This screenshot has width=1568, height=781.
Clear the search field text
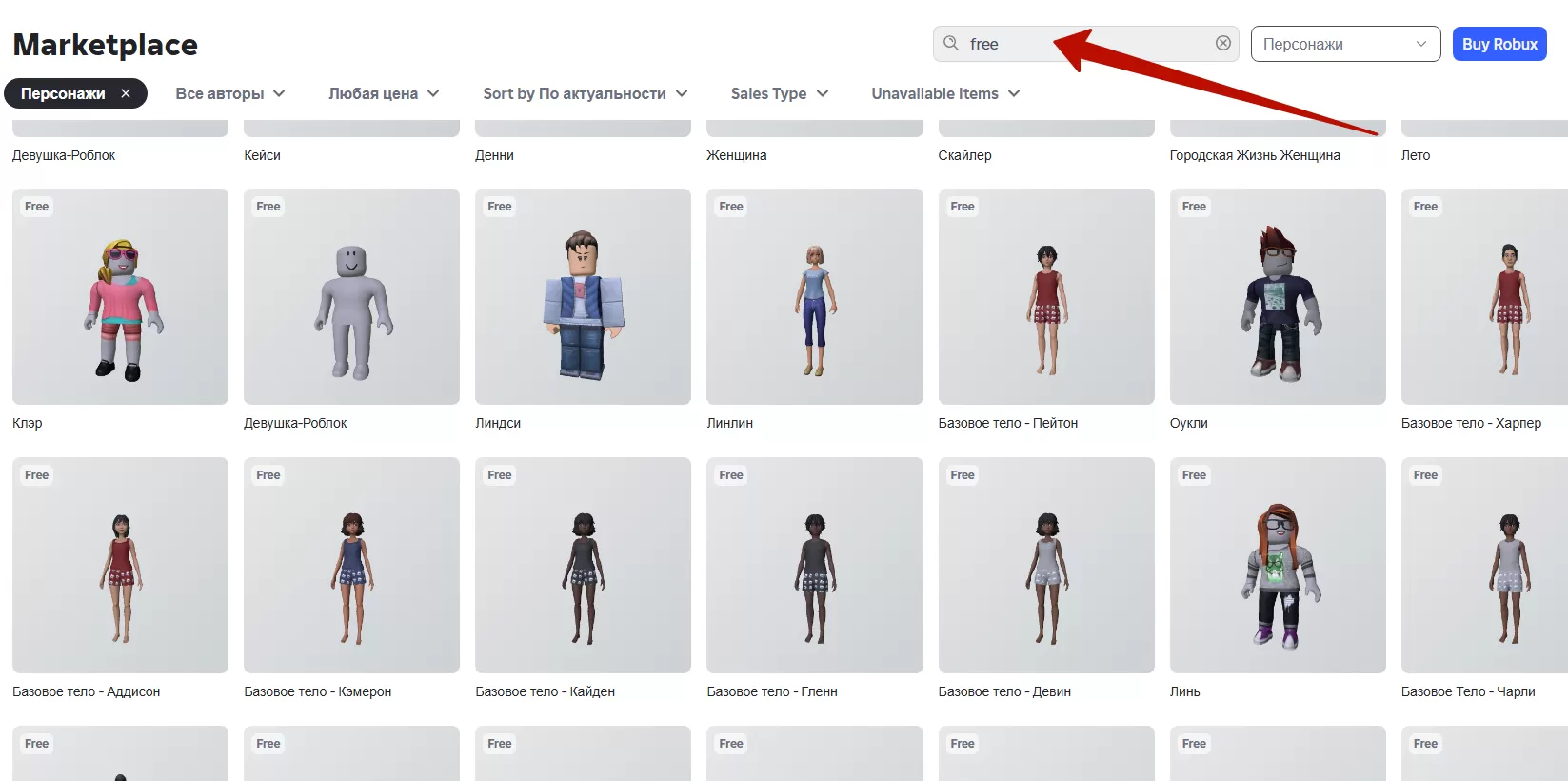[1223, 44]
